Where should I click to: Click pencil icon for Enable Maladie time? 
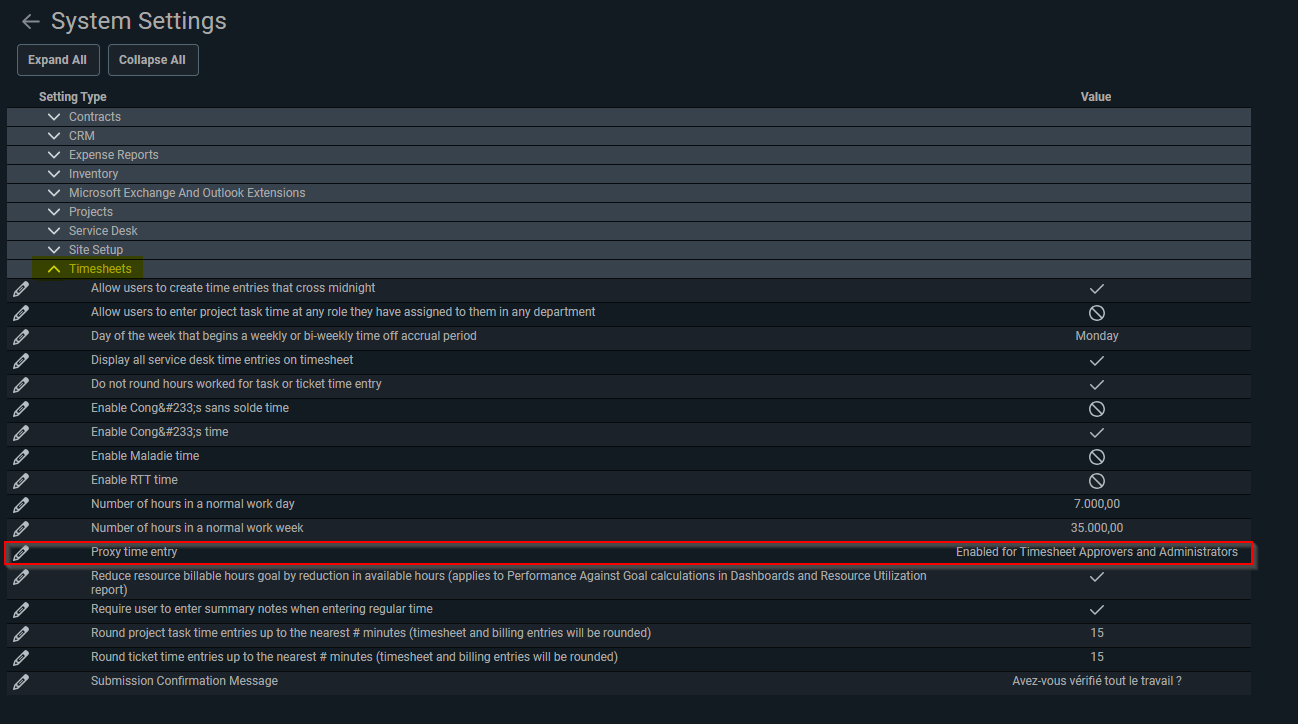pos(21,457)
